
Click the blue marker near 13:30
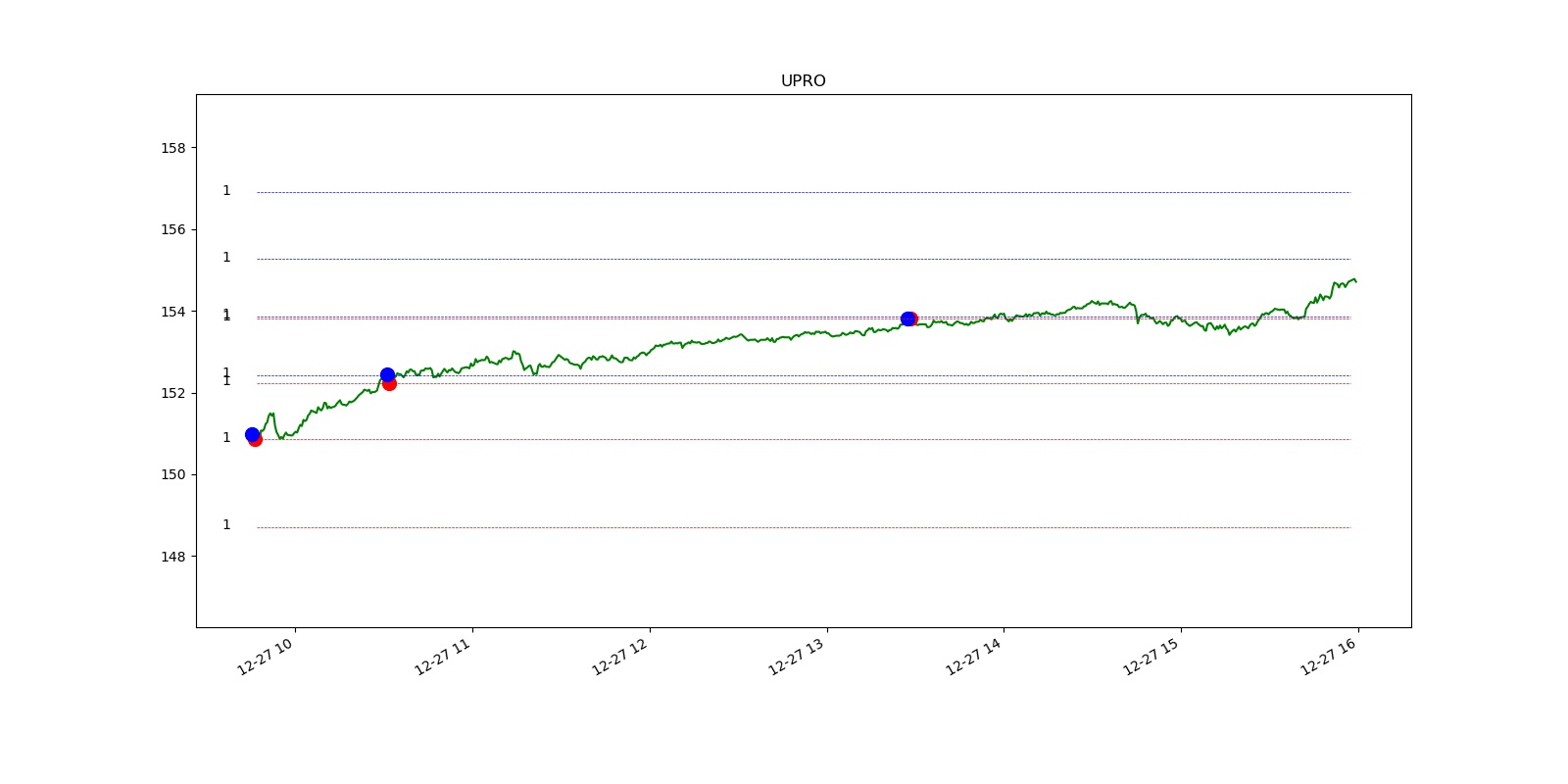tap(907, 318)
